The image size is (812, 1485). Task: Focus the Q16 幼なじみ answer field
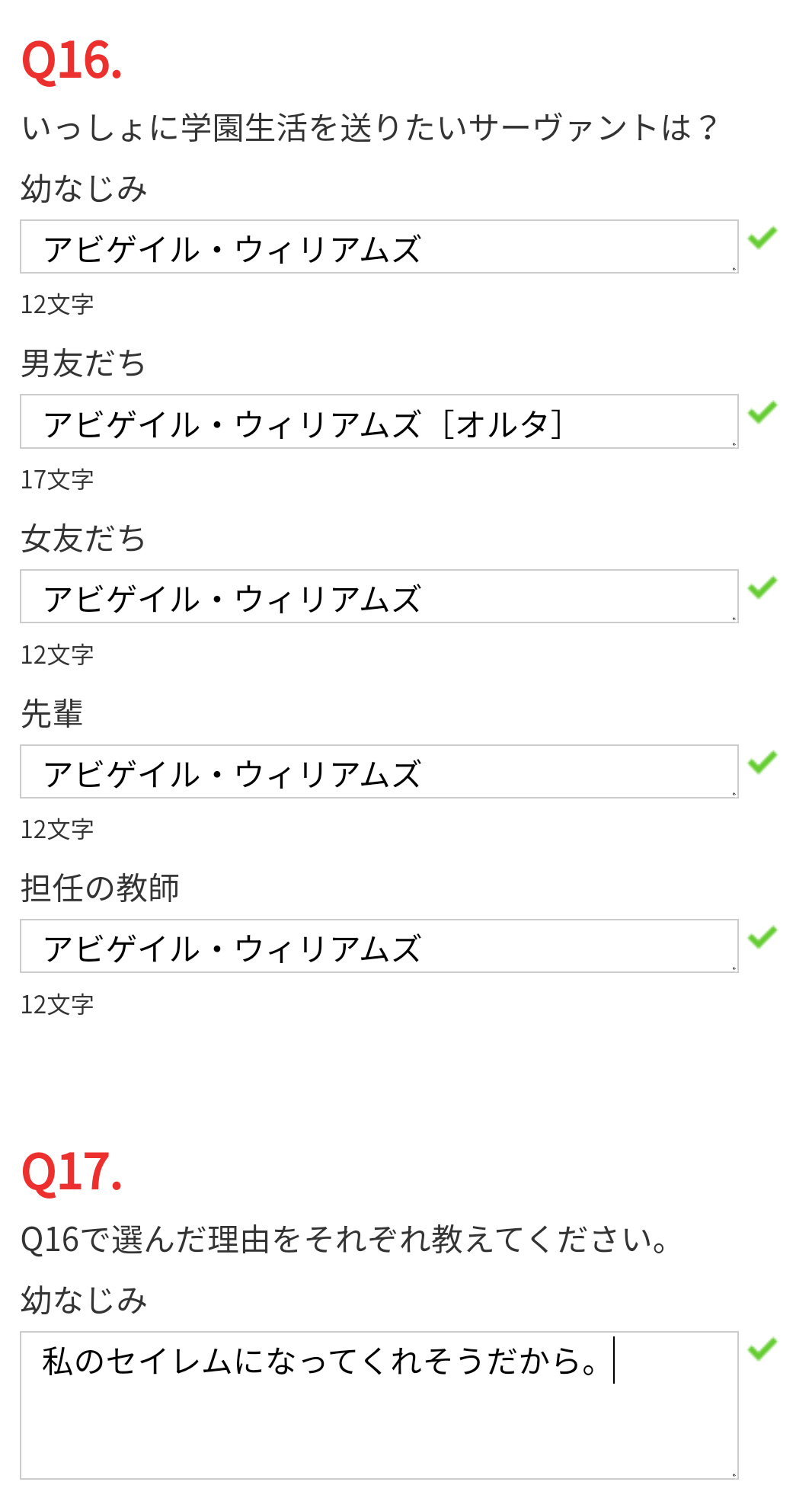pyautogui.click(x=379, y=247)
